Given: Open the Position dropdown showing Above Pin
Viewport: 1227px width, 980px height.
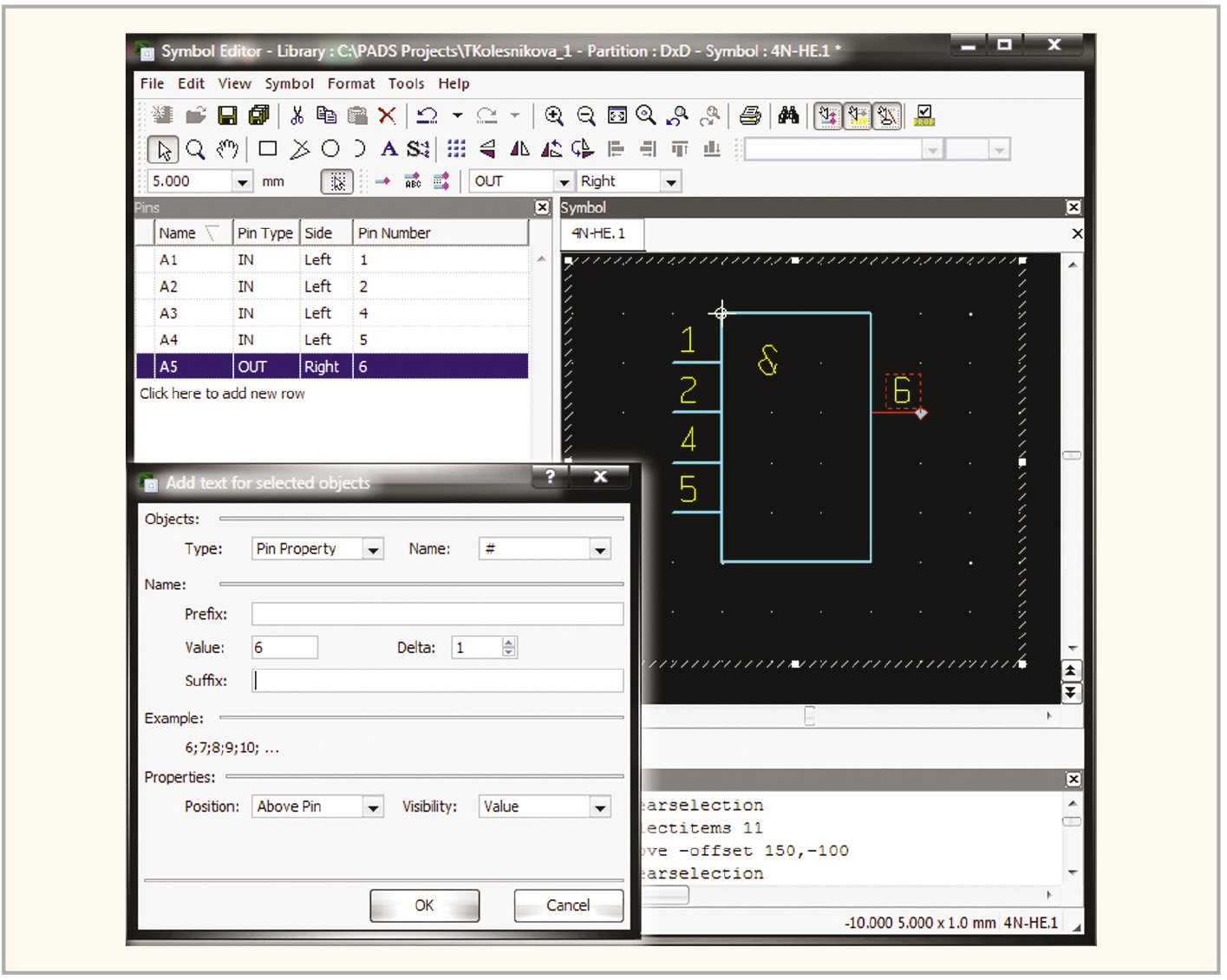Looking at the screenshot, I should pos(373,807).
